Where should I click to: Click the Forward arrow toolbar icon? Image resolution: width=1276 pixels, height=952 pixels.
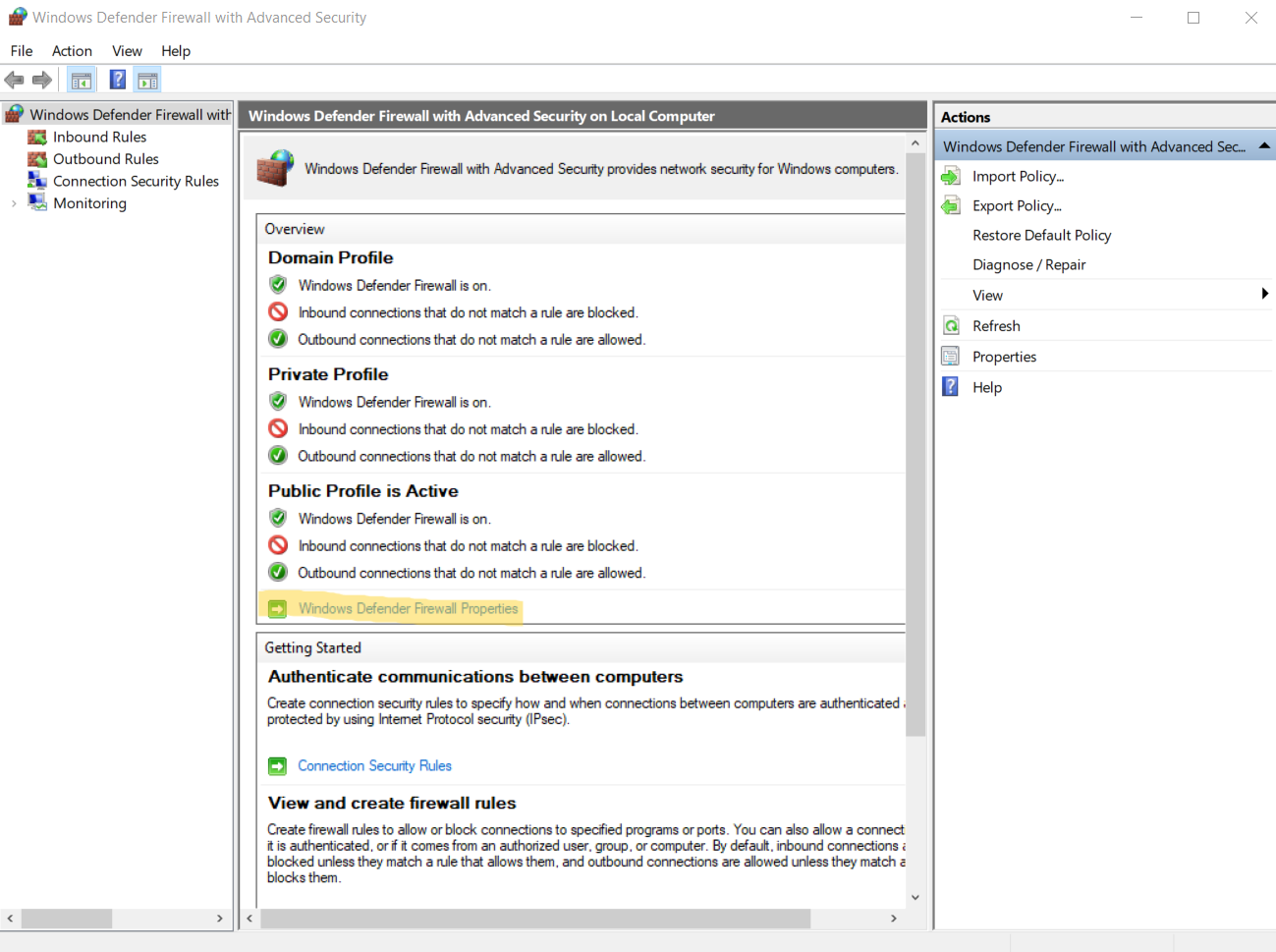pyautogui.click(x=42, y=81)
